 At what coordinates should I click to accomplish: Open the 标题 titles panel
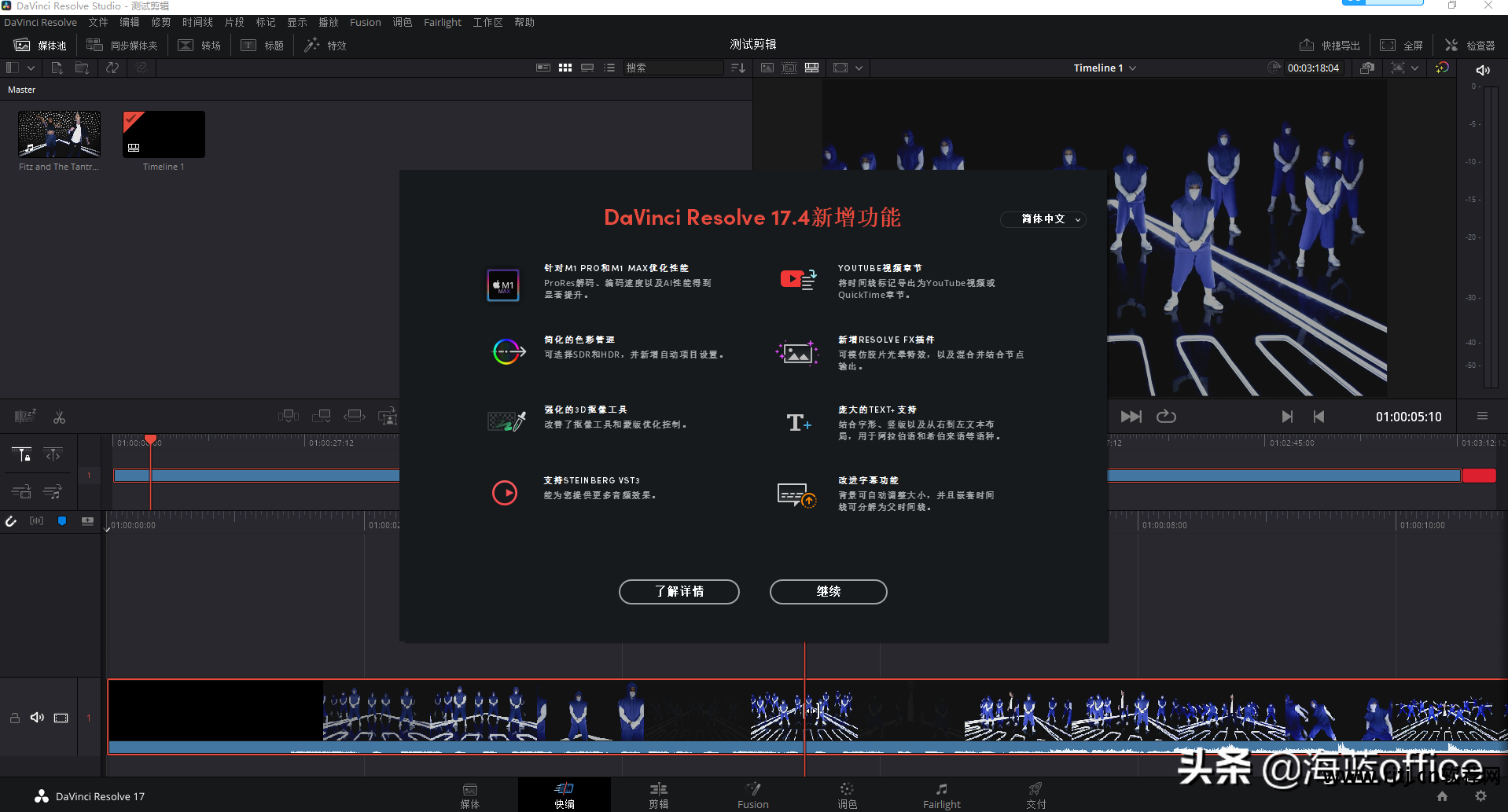(x=262, y=46)
